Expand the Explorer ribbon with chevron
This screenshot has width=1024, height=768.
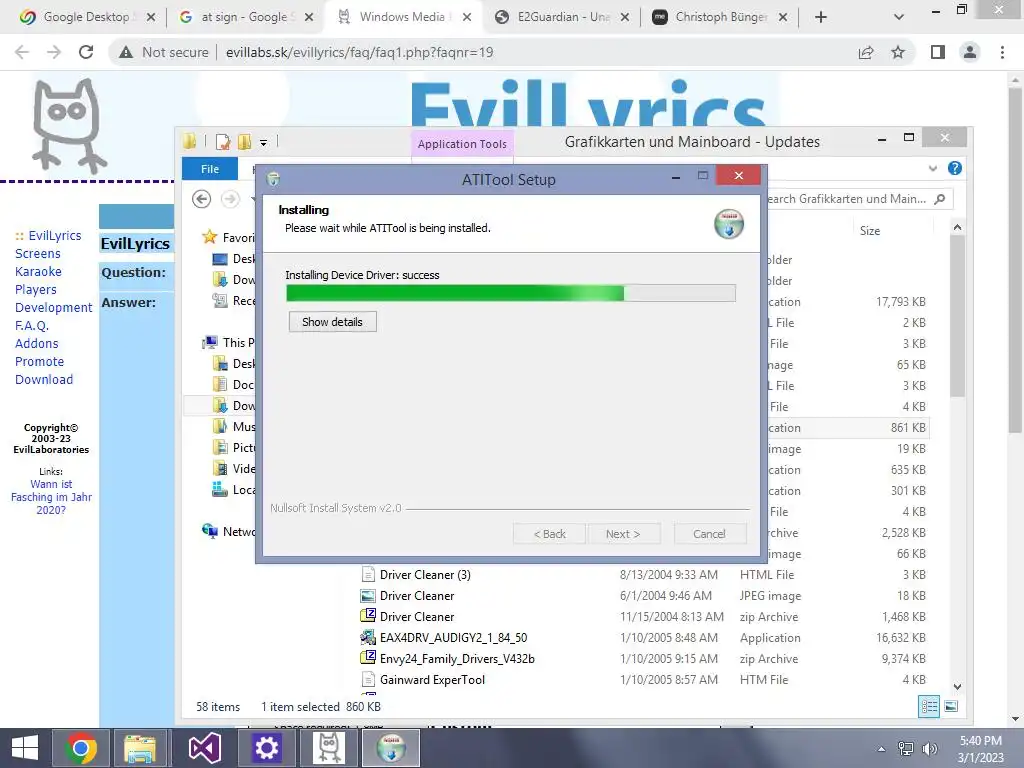click(933, 168)
